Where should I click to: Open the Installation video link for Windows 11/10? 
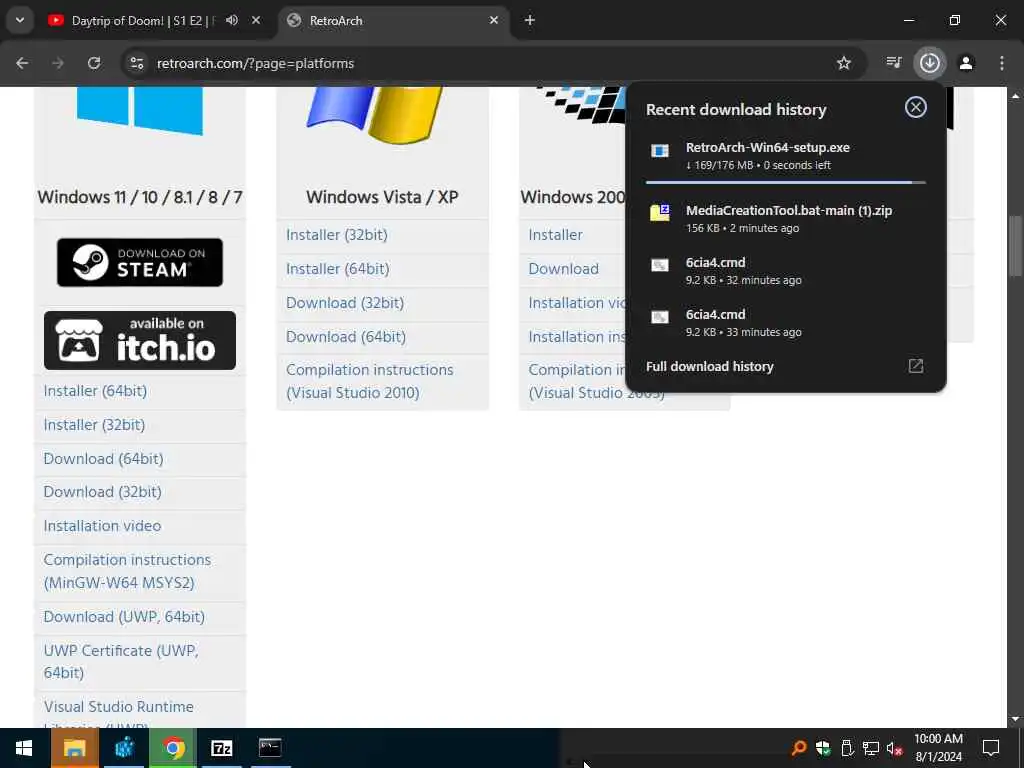tap(102, 526)
